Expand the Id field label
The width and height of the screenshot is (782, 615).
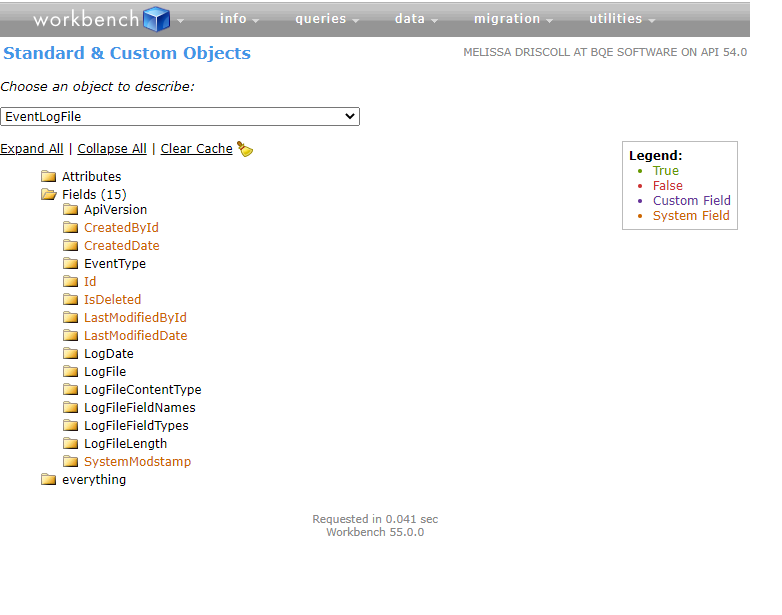90,281
